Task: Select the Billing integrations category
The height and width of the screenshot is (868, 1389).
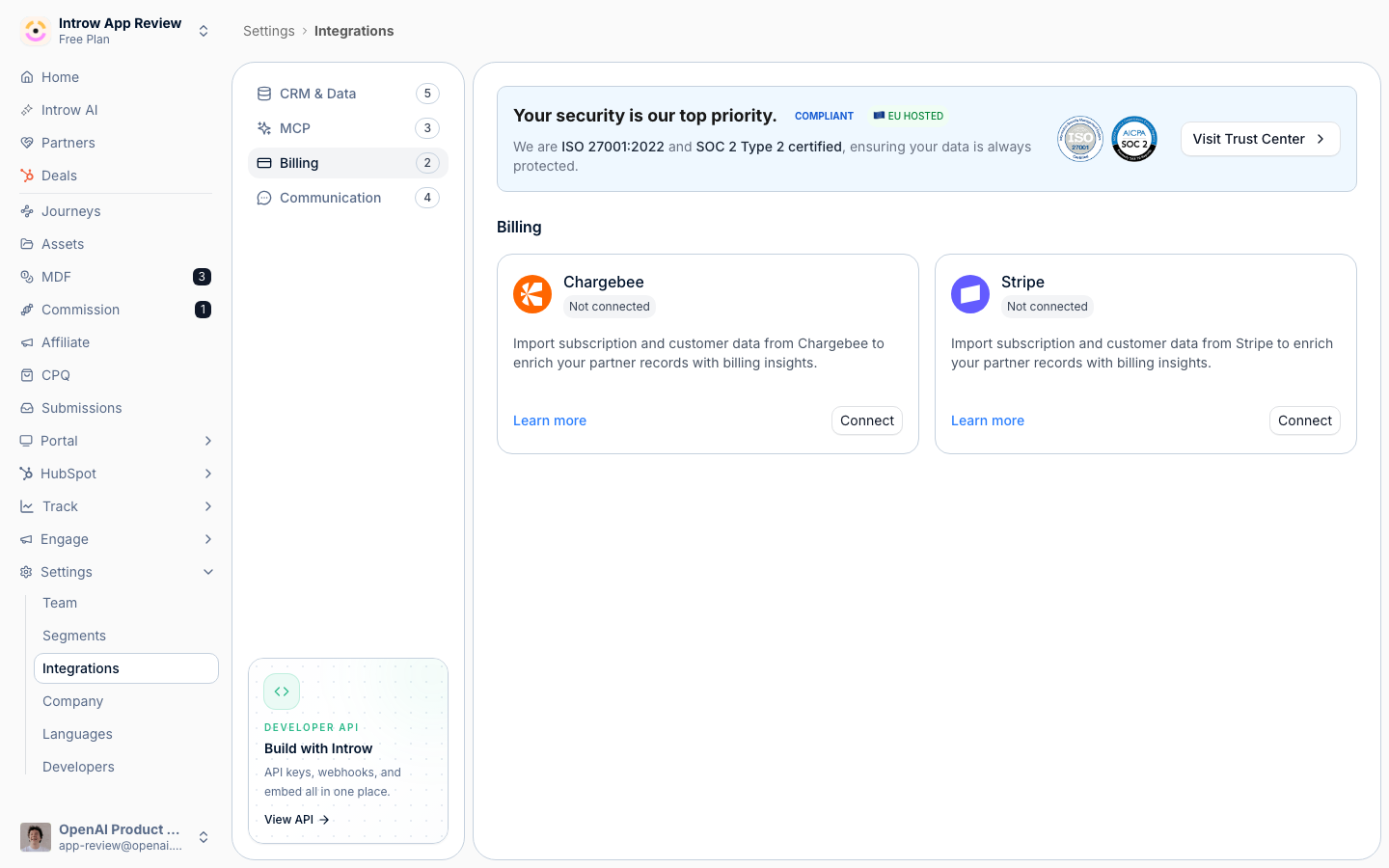Action: 348,163
